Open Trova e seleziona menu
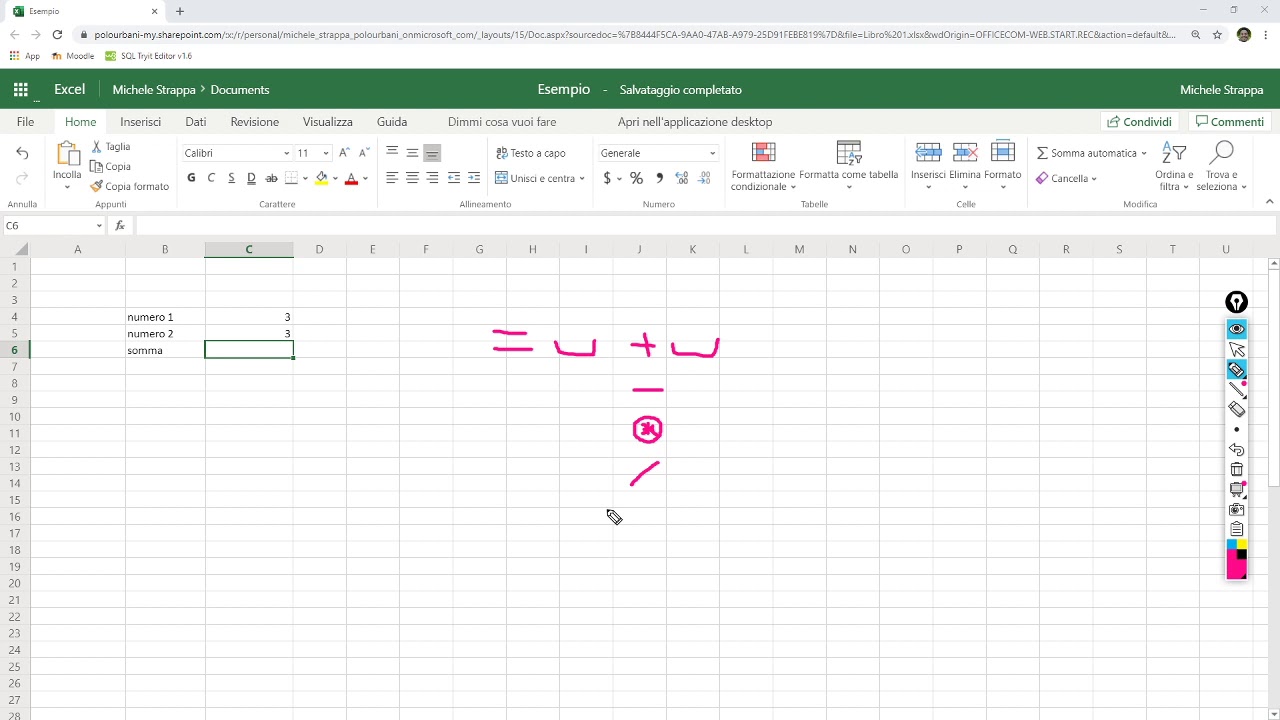 tap(1221, 166)
